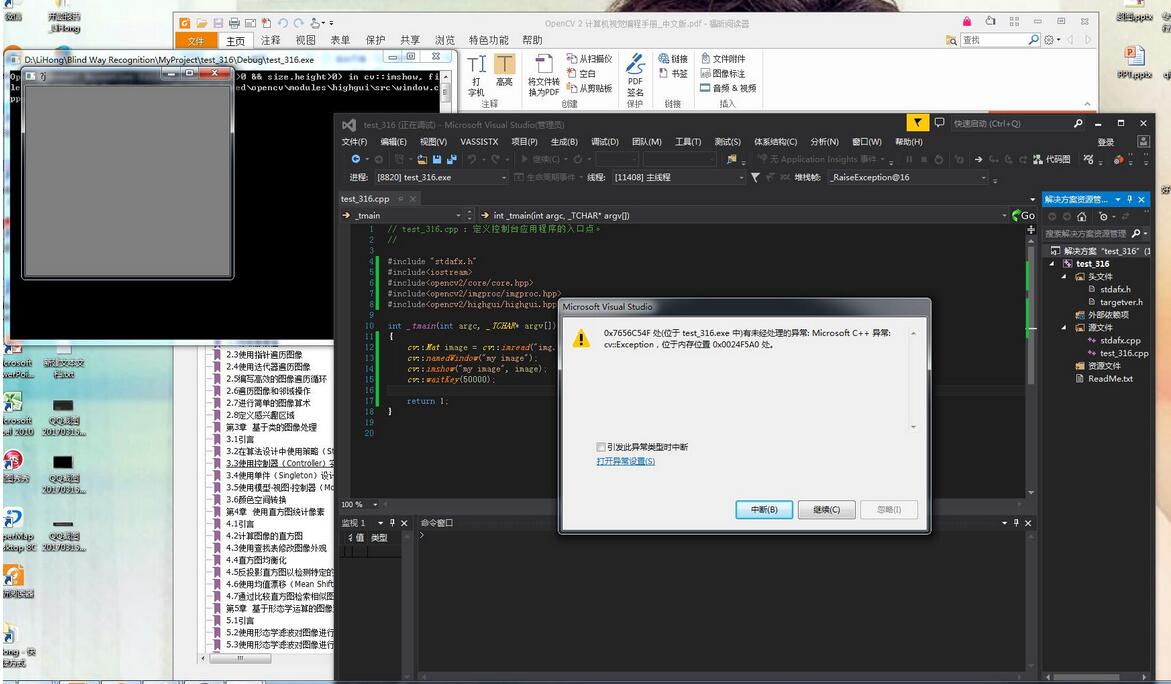
Task: Click the dialog message scroll down arrow
Action: click(x=913, y=426)
